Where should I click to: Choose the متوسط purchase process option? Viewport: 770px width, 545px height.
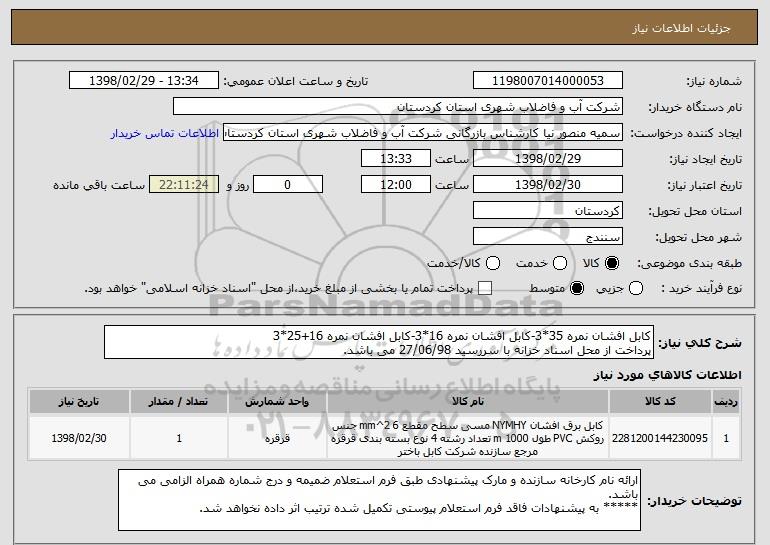pos(577,288)
